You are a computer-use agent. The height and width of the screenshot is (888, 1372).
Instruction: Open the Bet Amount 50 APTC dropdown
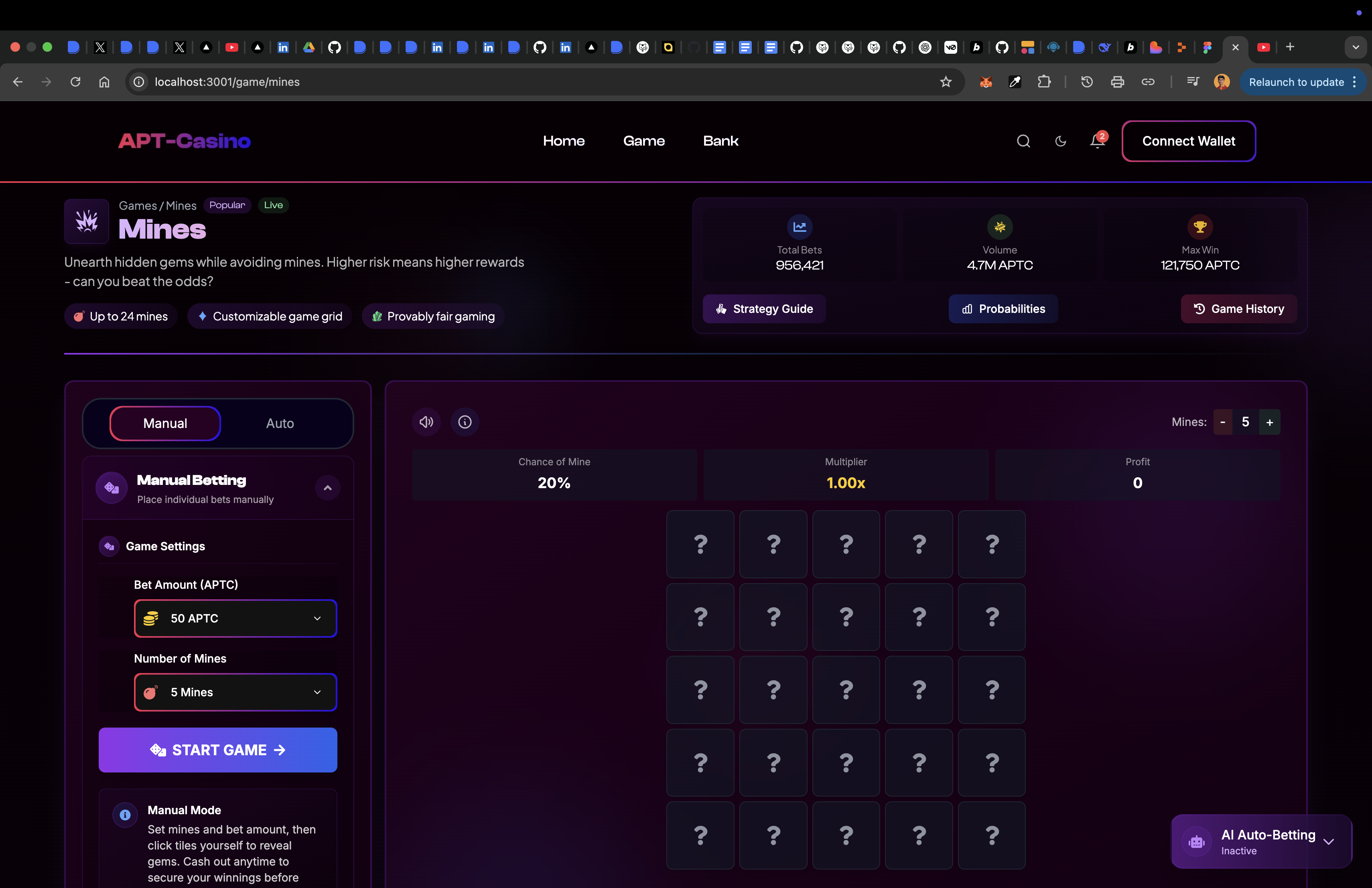(235, 618)
